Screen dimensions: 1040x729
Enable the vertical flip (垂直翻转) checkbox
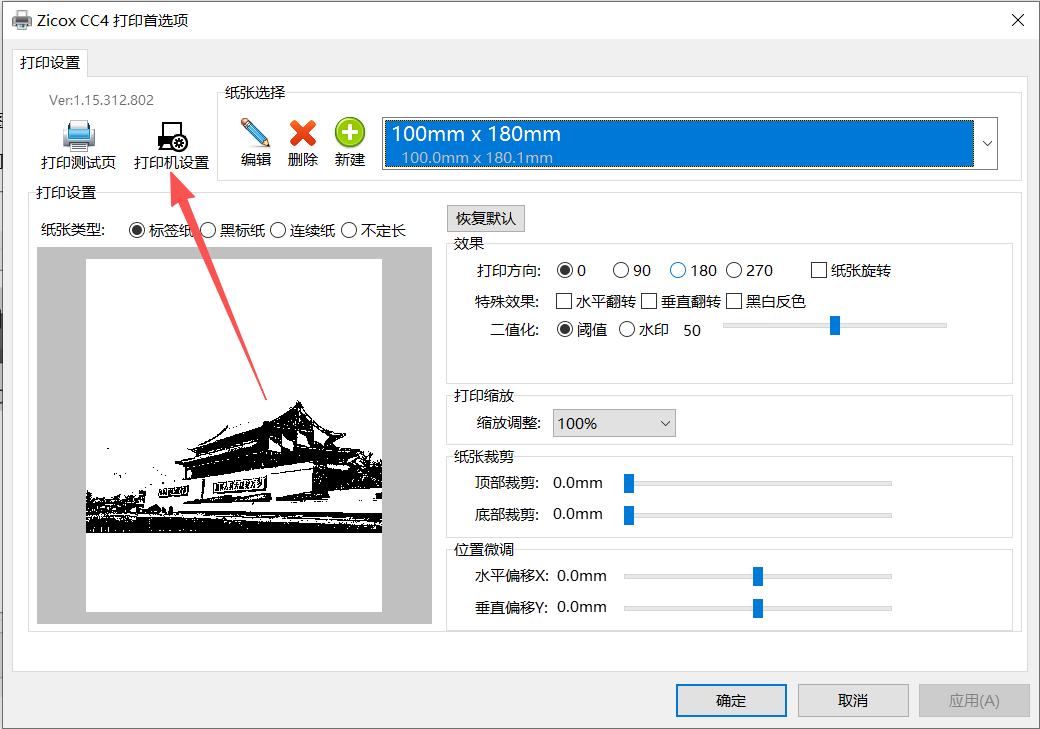pos(649,301)
